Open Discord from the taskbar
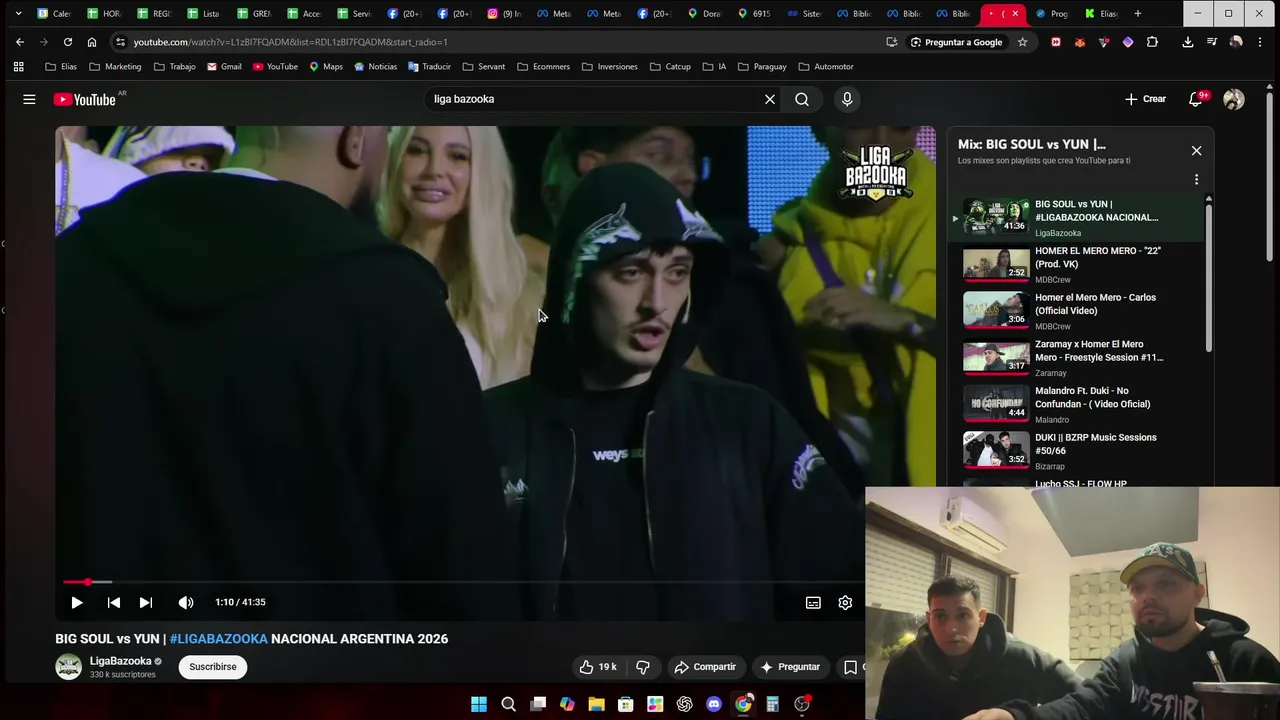 click(x=714, y=704)
